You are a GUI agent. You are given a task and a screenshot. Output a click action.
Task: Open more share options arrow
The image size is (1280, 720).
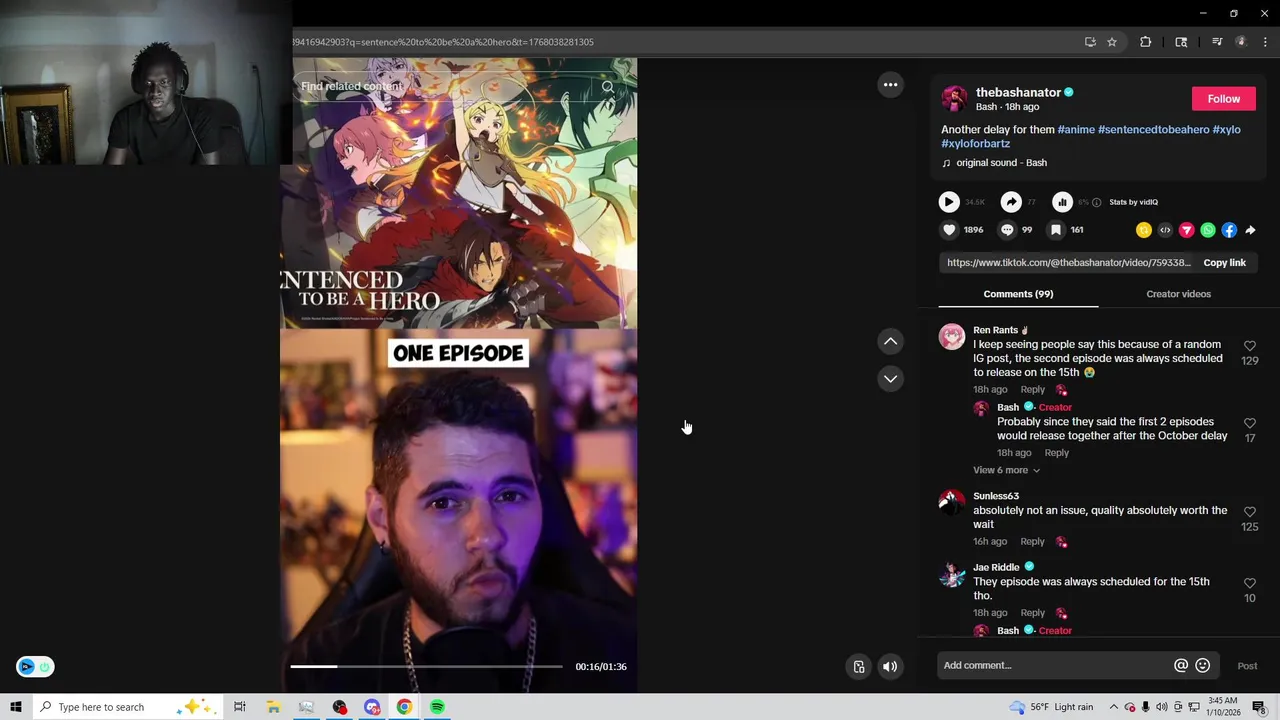click(x=1250, y=230)
